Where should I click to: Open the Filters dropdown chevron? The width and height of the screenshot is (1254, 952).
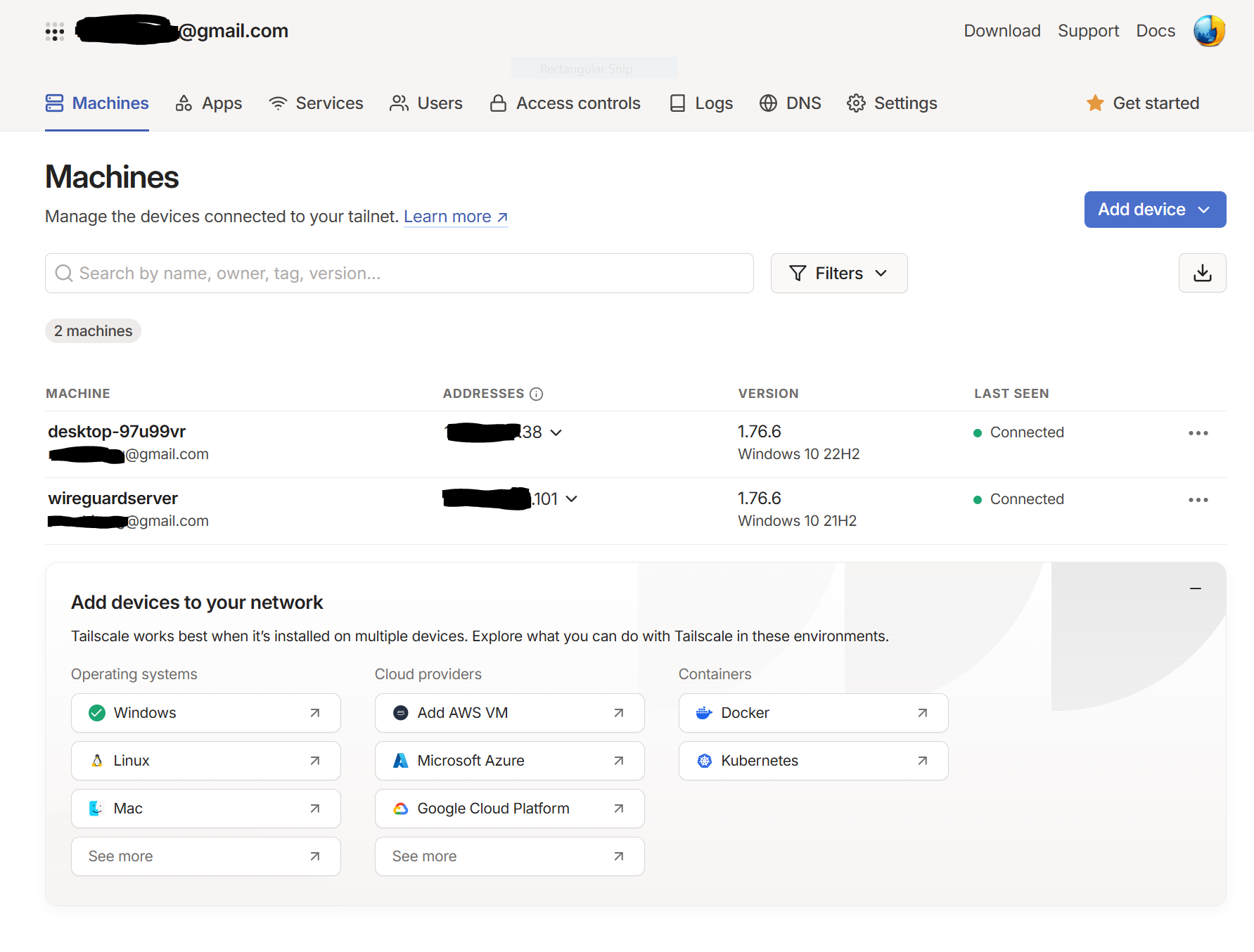[881, 274]
